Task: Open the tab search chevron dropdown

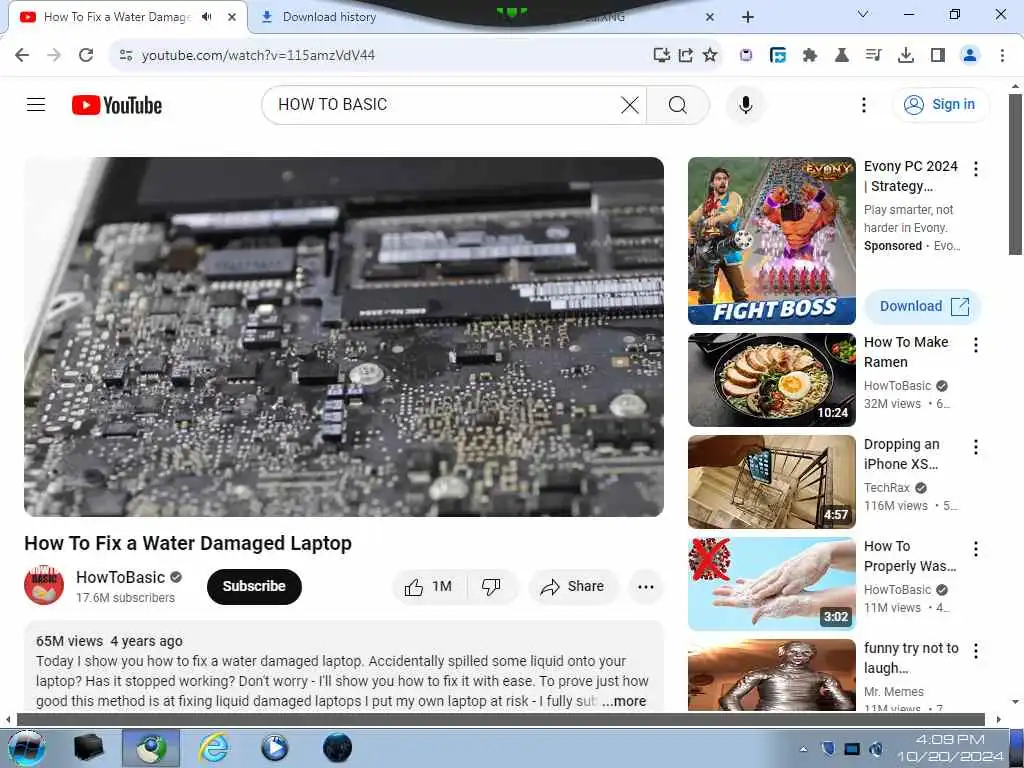Action: coord(863,14)
